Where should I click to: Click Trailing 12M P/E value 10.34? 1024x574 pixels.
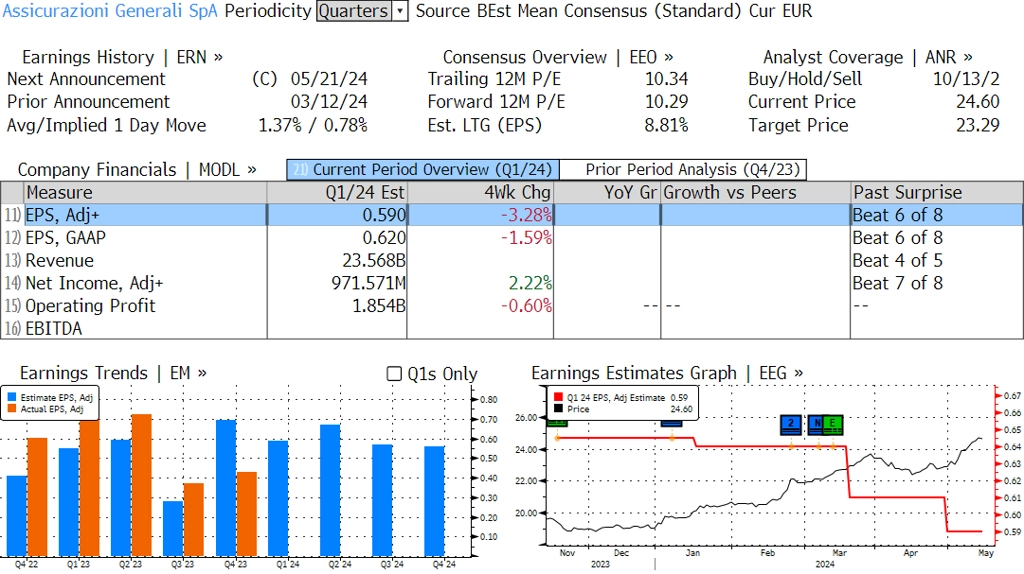[667, 79]
